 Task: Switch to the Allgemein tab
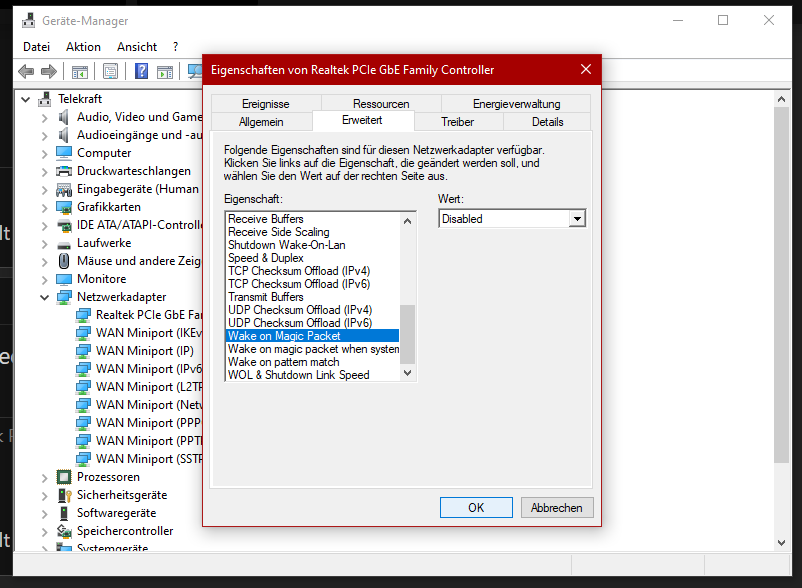[x=261, y=122]
